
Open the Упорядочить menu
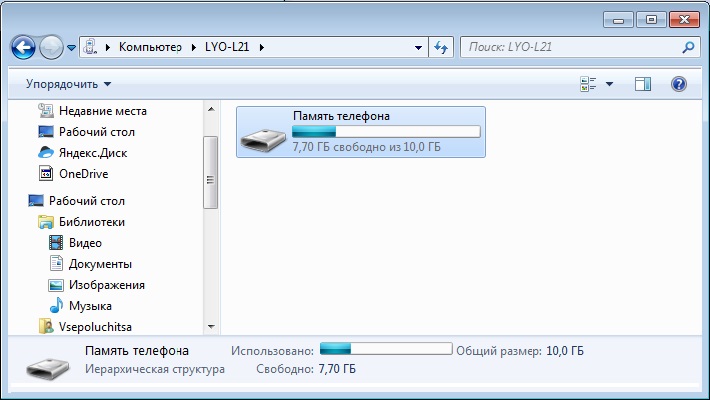click(x=68, y=84)
